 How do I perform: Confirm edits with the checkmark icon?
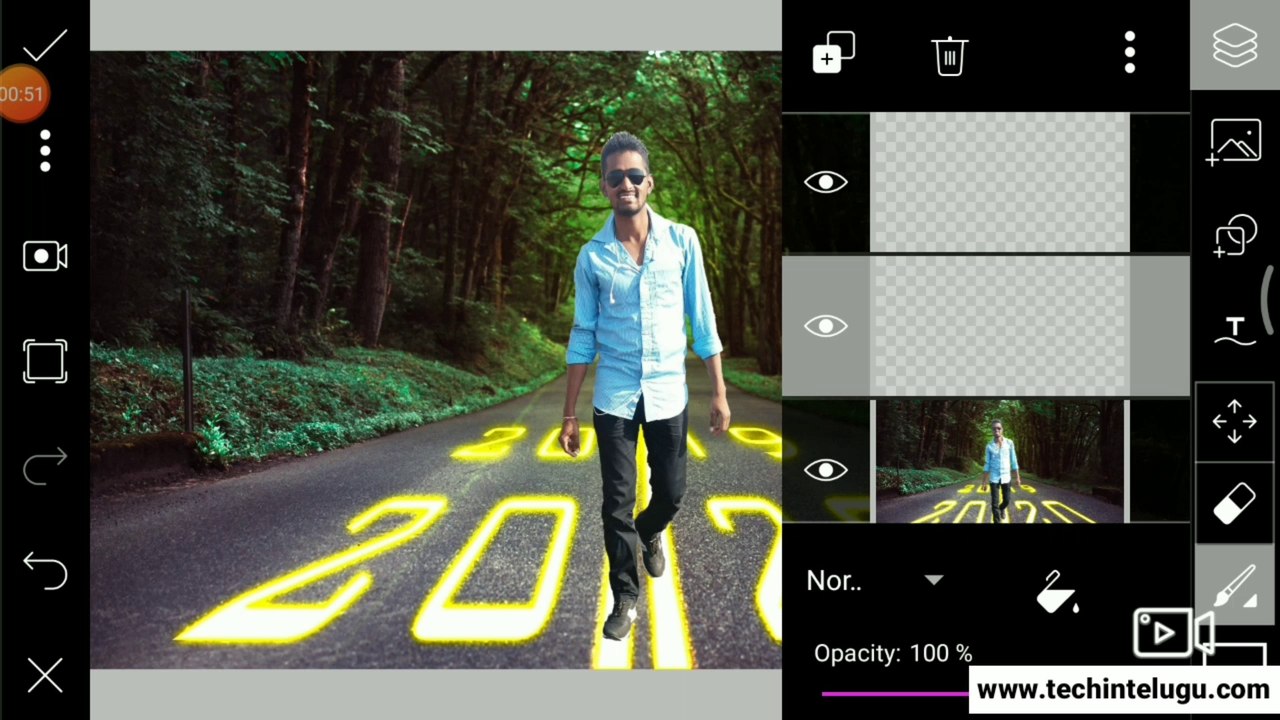point(45,45)
